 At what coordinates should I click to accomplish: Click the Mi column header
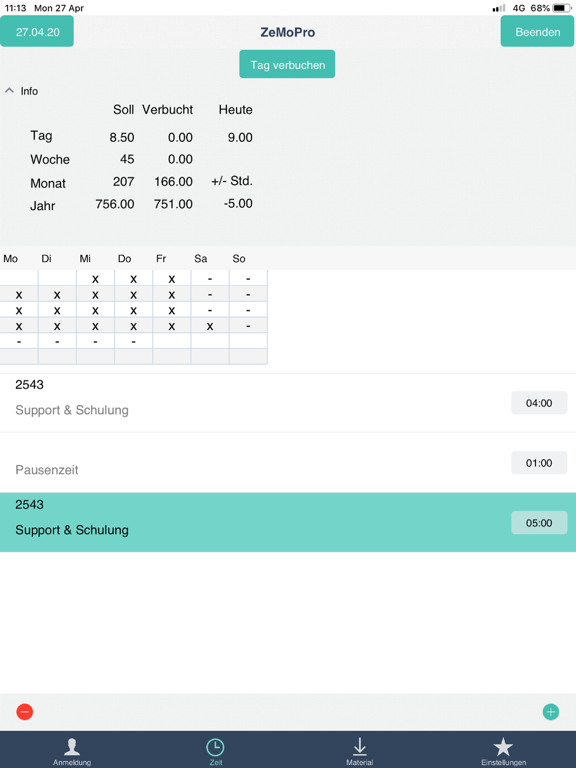[85, 259]
